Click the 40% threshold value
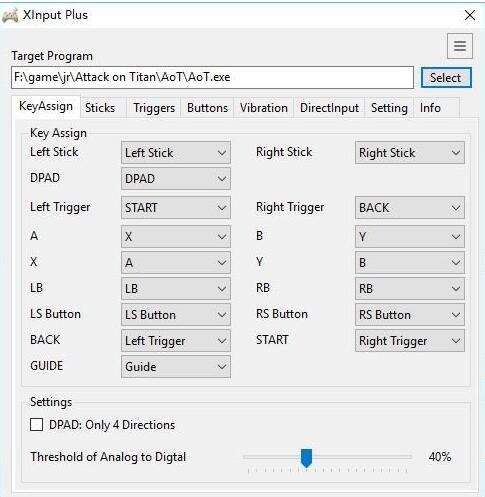Image resolution: width=485 pixels, height=497 pixels. [x=440, y=457]
